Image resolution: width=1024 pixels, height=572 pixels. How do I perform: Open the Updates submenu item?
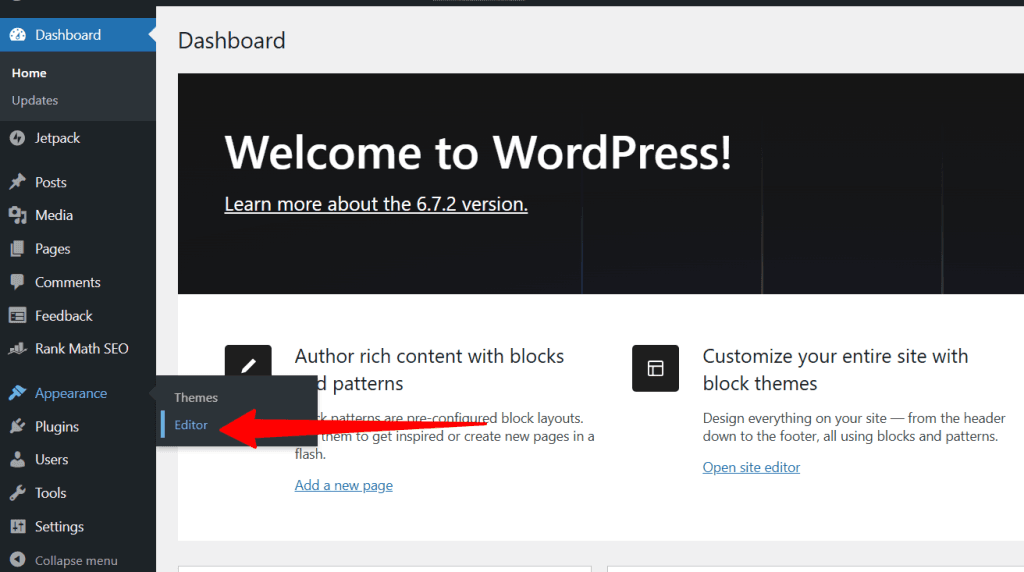point(35,100)
